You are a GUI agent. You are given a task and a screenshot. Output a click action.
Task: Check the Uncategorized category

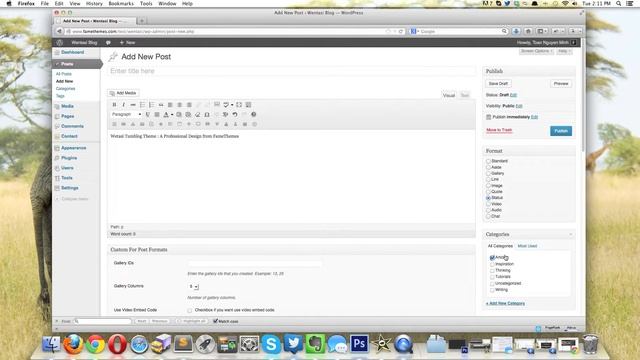(492, 284)
